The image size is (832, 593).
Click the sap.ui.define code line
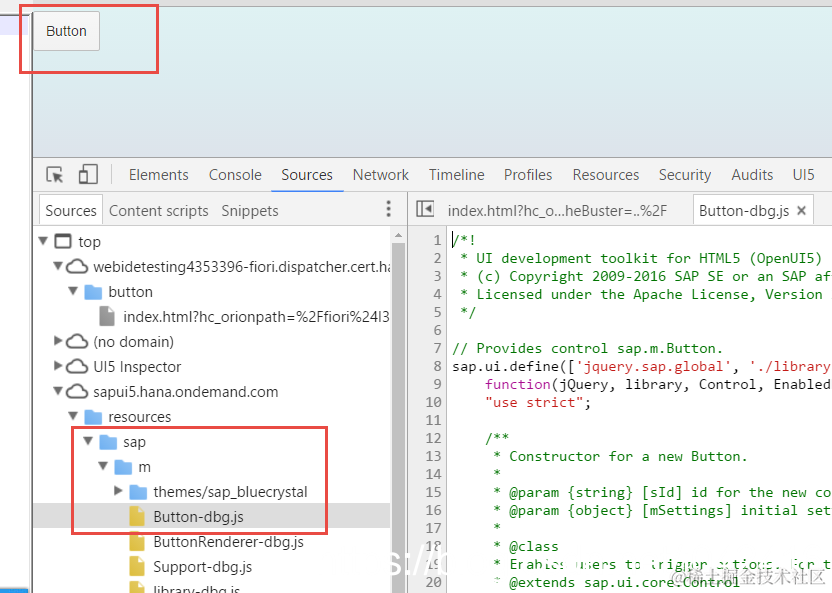[x=641, y=366]
